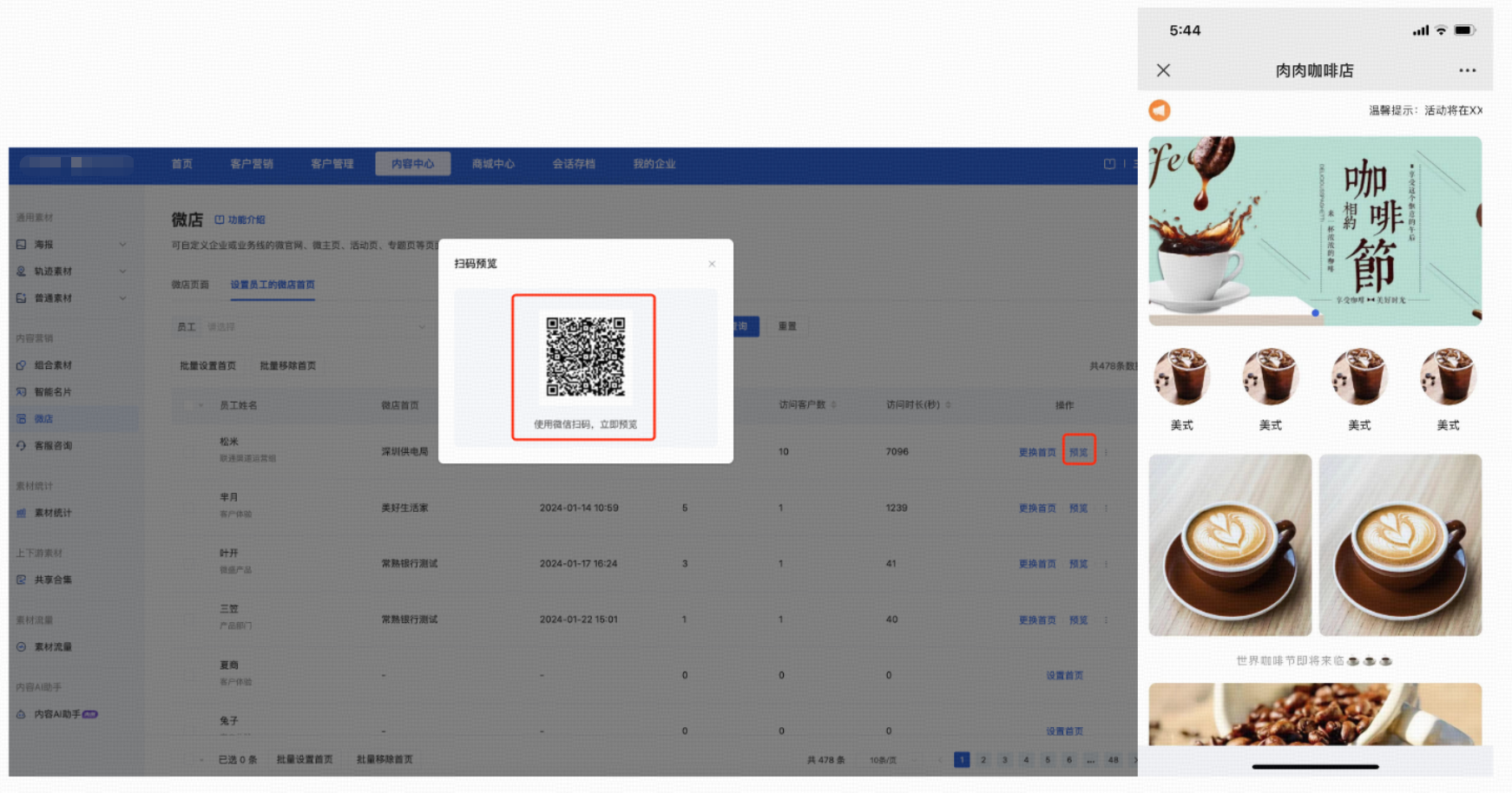This screenshot has height=793, width=1512.
Task: Open 功能介绍 help link
Action: click(x=240, y=220)
